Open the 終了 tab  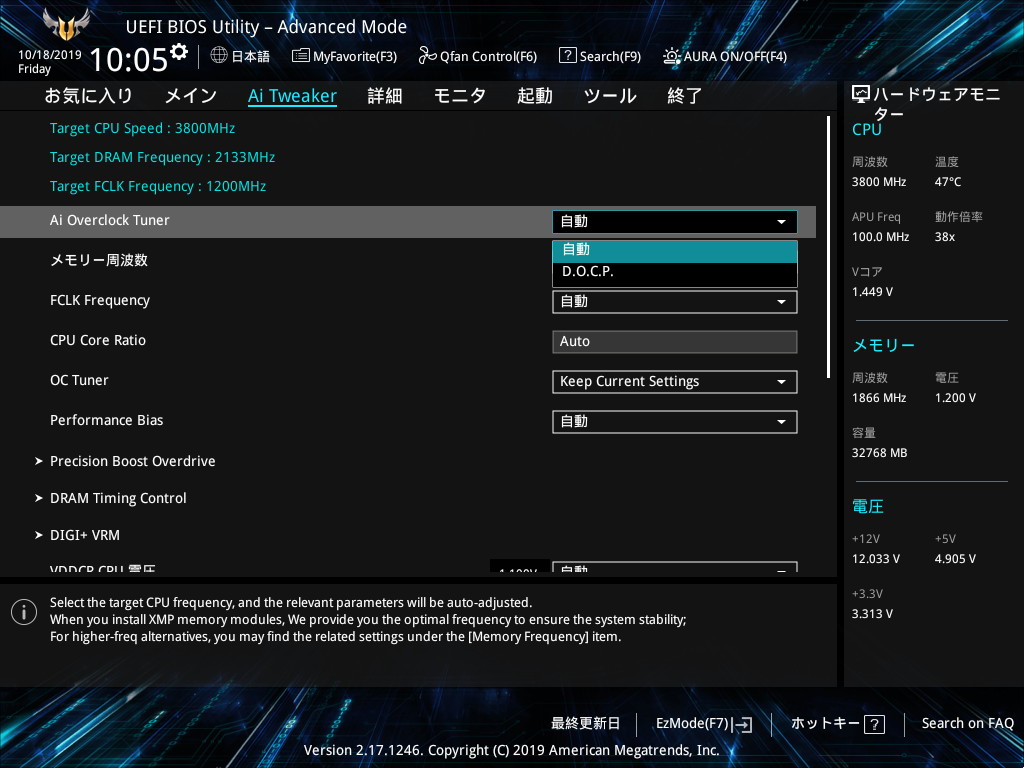(684, 96)
